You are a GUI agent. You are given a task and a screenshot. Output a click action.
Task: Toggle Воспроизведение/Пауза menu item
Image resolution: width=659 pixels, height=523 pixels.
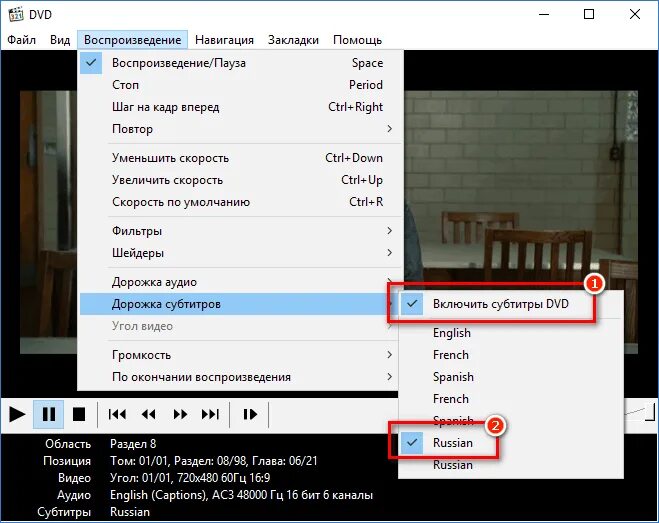point(240,63)
